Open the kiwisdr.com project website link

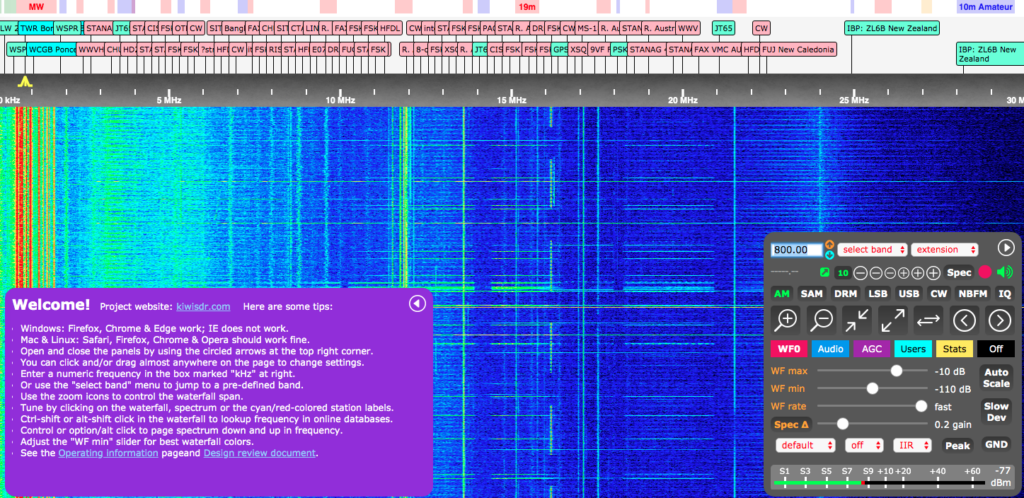[203, 306]
